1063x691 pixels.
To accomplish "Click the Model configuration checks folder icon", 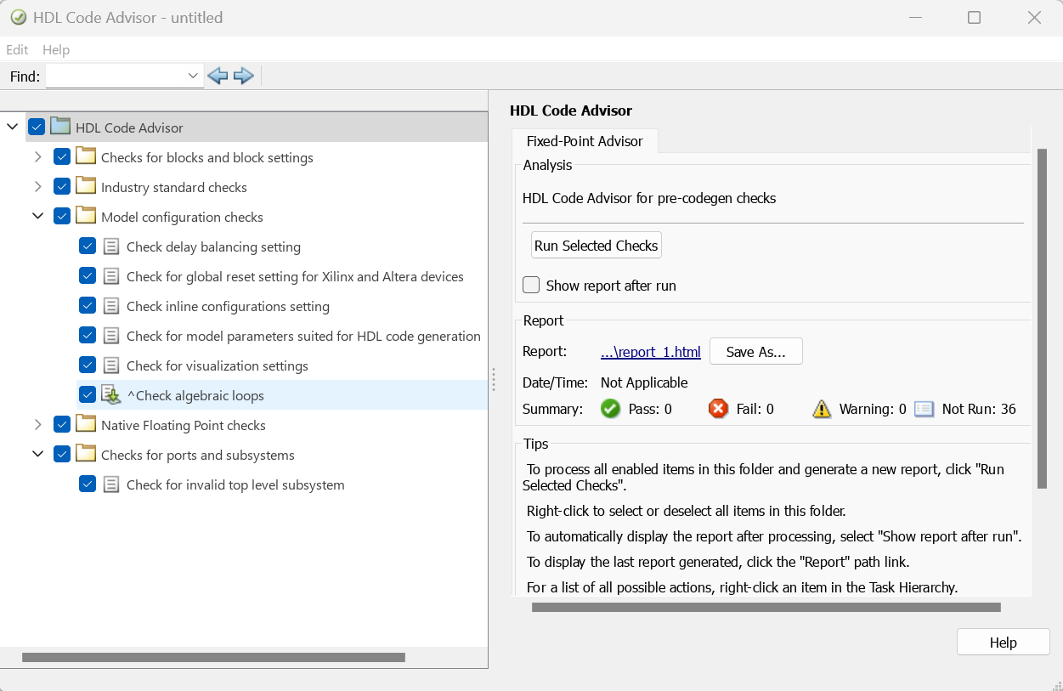I will [85, 216].
